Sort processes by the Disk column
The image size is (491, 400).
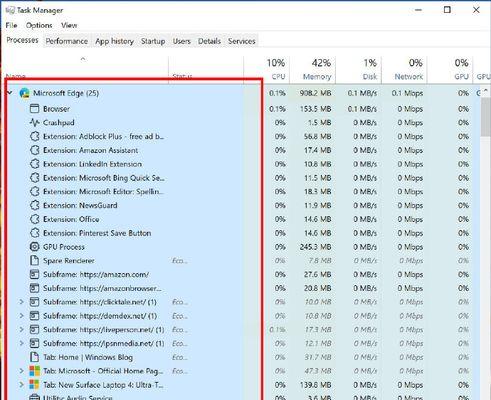pyautogui.click(x=359, y=69)
